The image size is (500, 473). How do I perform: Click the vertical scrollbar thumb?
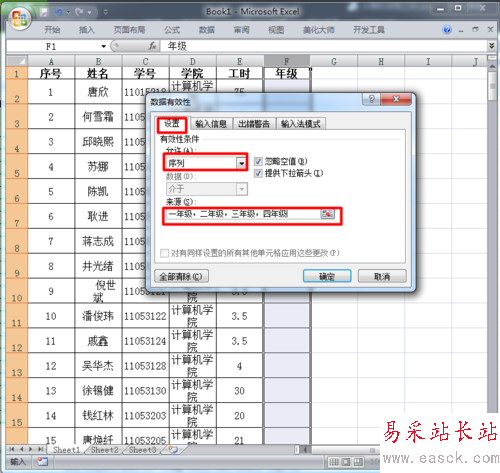492,85
